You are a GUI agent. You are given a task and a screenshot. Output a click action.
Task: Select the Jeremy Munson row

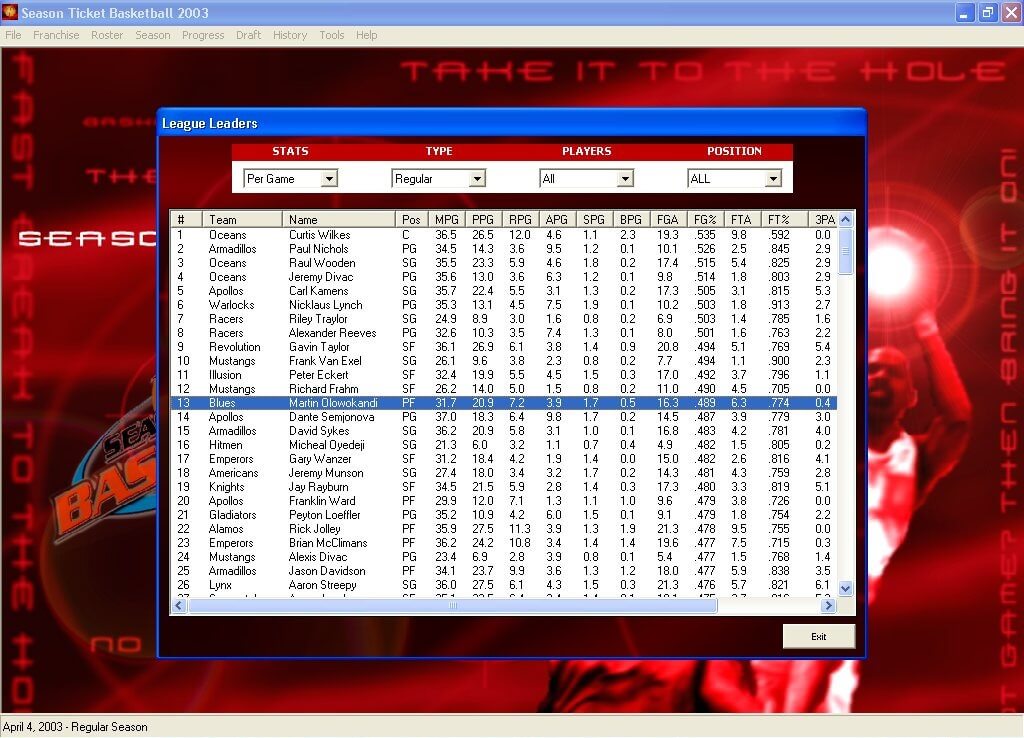[504, 473]
